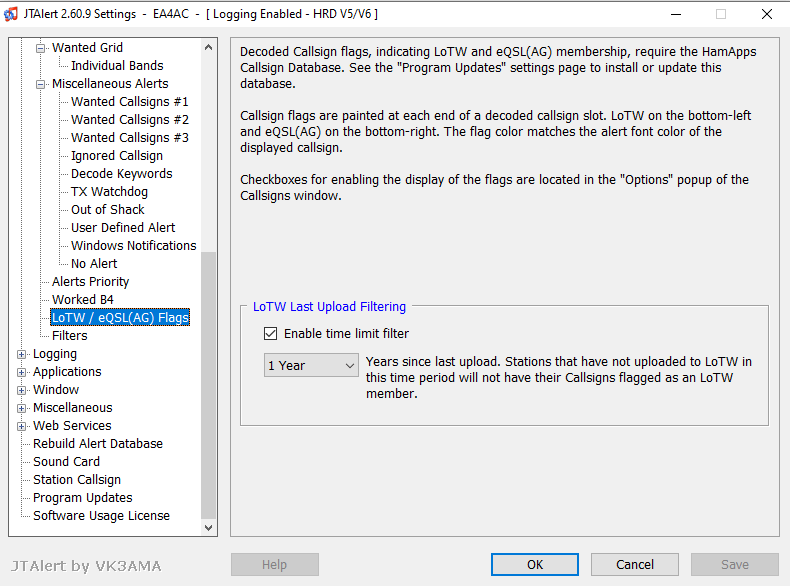
Task: Close the JTAlert Settings window
Action: (767, 14)
